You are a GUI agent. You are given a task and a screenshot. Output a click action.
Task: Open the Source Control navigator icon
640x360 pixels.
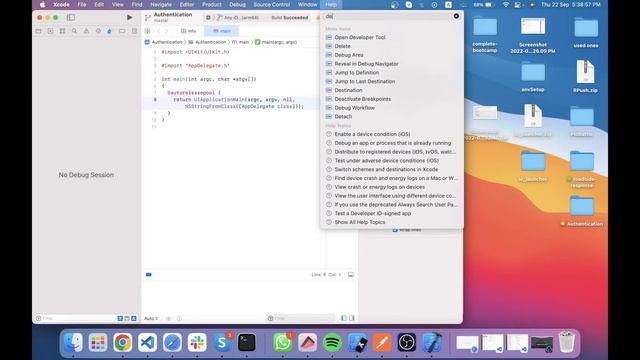50,31
